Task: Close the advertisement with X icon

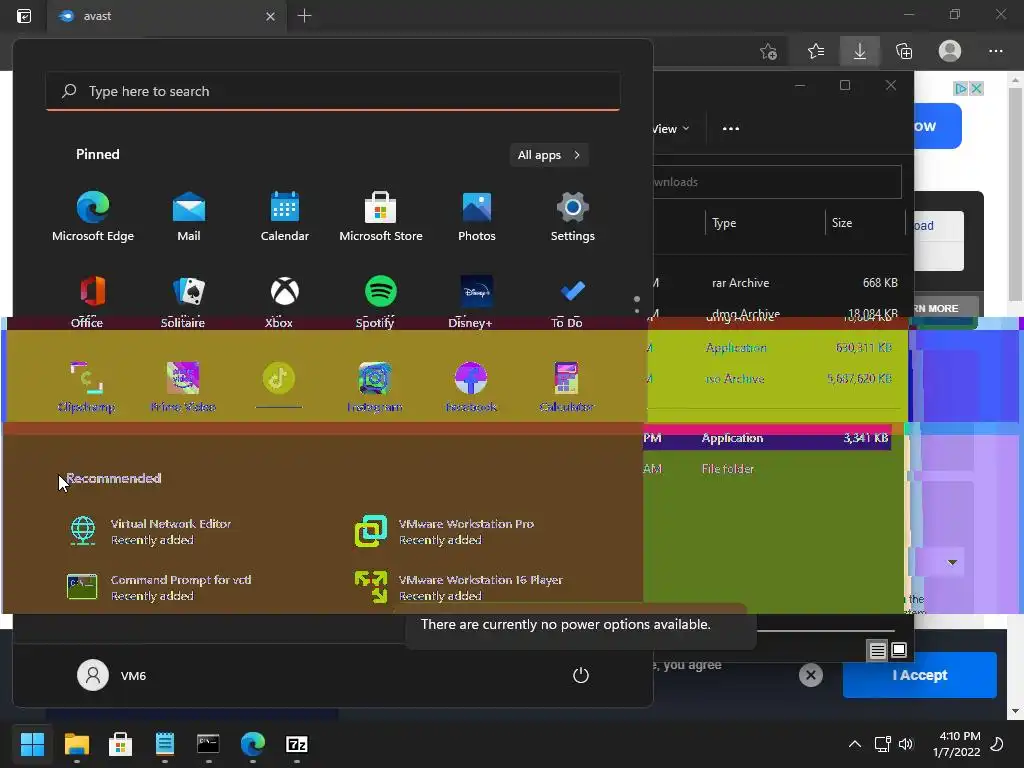Action: tap(976, 88)
